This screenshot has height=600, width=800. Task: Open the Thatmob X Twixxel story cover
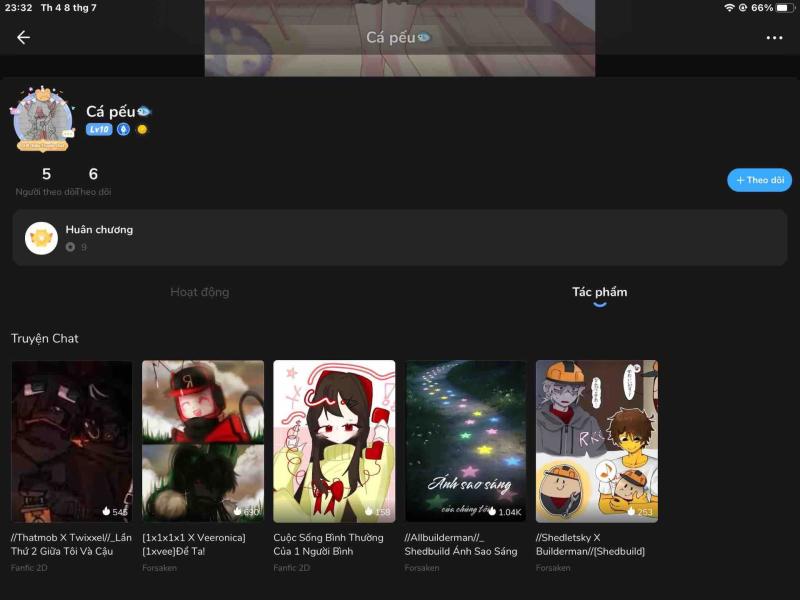pos(72,441)
